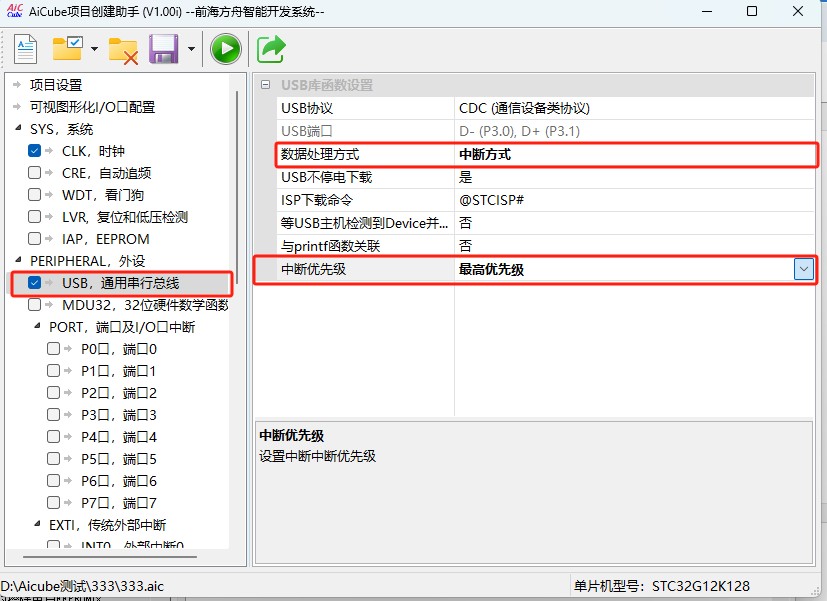Enable the CRE, 自动追频 checkbox

(34, 172)
